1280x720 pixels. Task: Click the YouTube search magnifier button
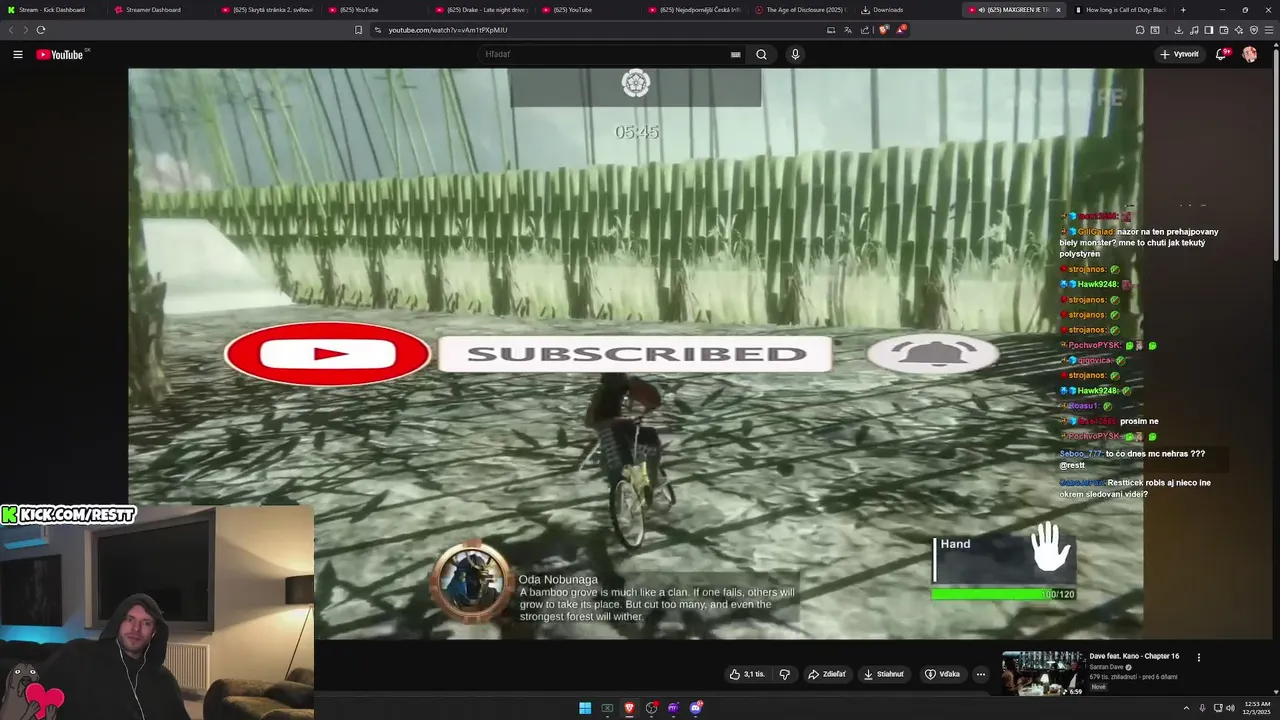click(x=761, y=54)
